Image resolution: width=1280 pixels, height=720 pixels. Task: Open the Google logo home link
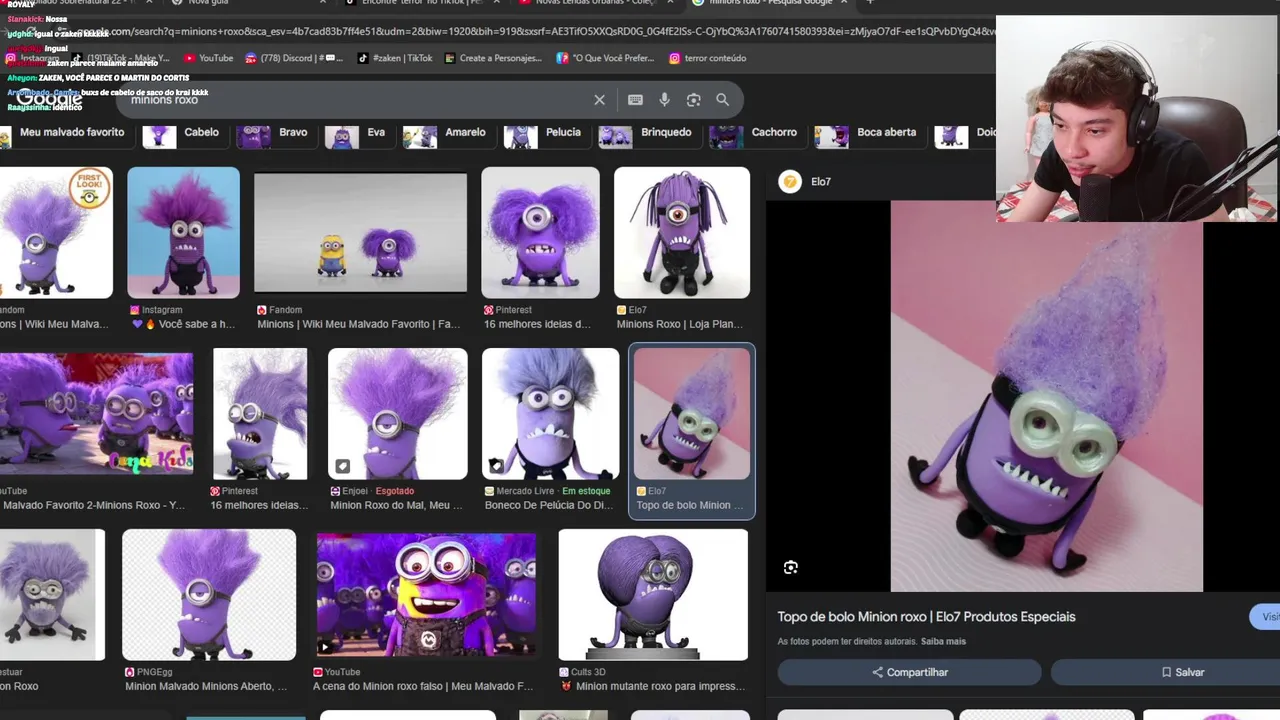(x=48, y=99)
